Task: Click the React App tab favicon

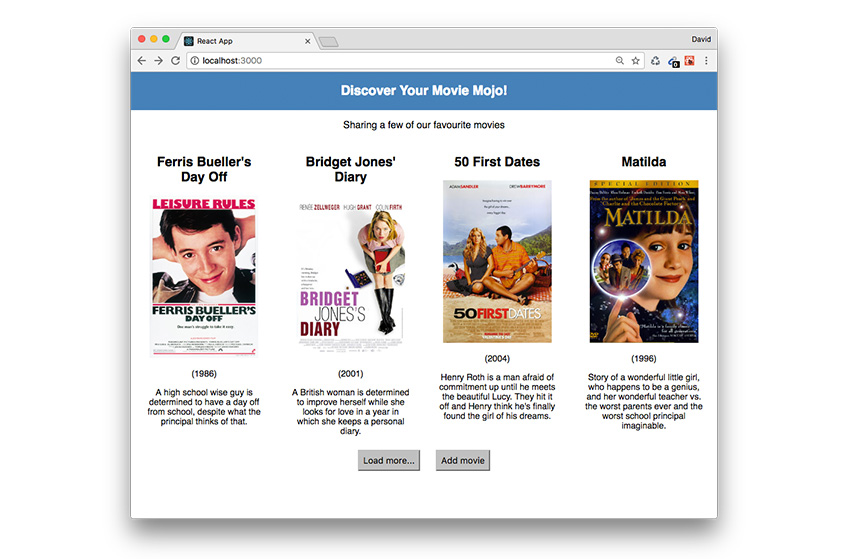Action: coord(189,41)
